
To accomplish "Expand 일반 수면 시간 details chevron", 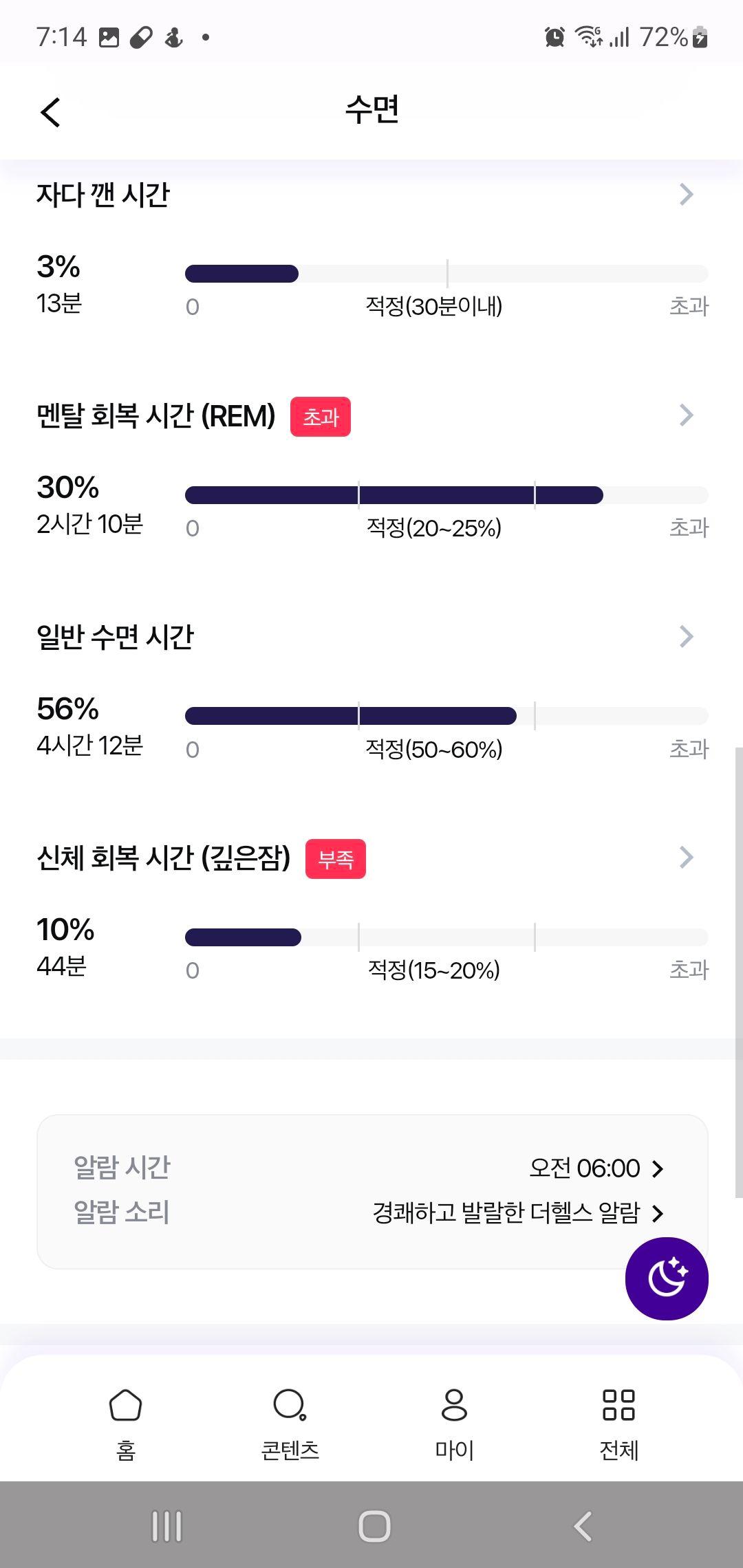I will 686,637.
